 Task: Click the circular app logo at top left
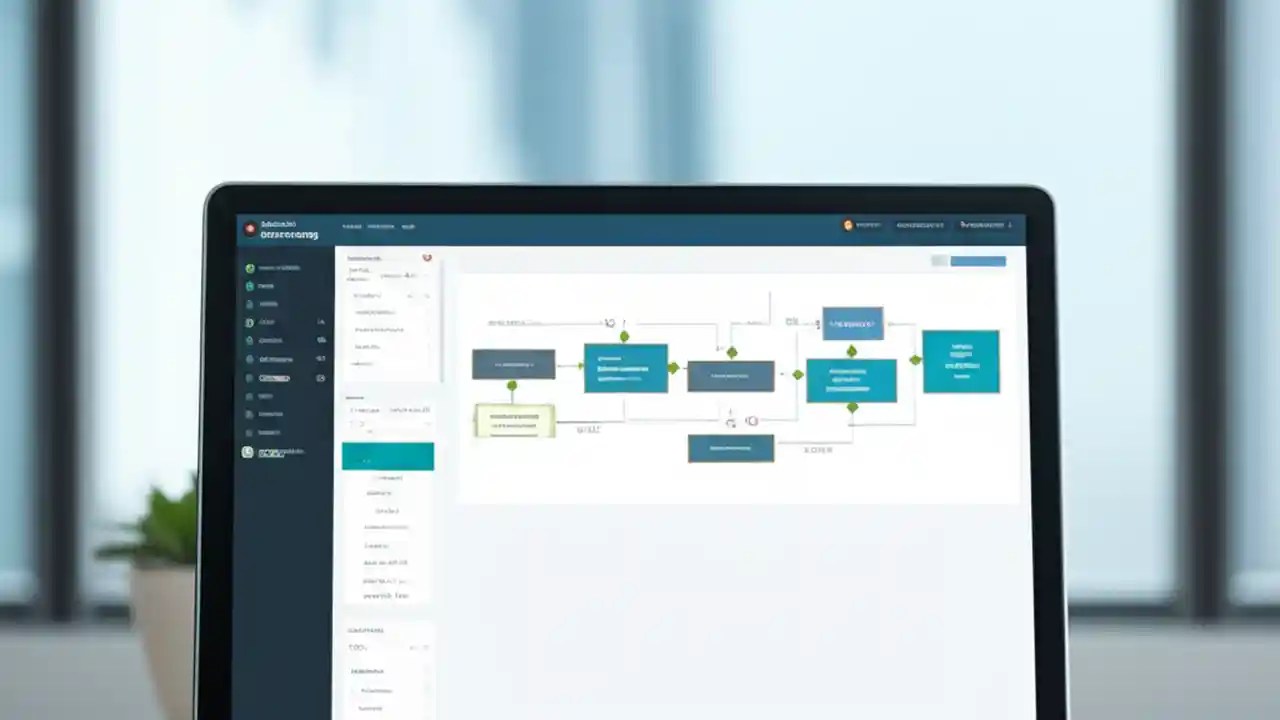coord(249,227)
